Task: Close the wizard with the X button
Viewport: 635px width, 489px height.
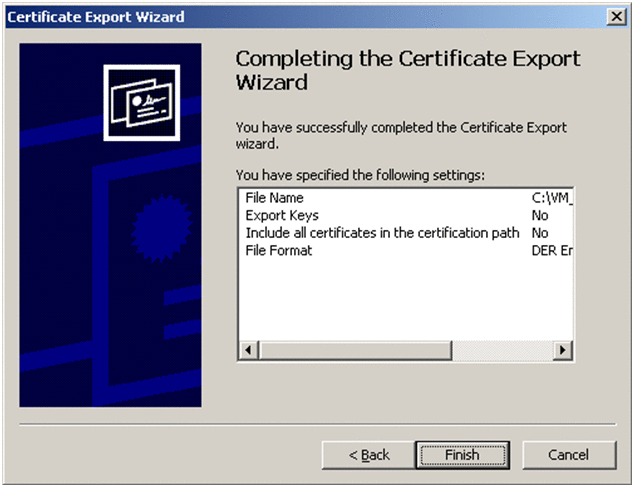Action: coord(616,17)
